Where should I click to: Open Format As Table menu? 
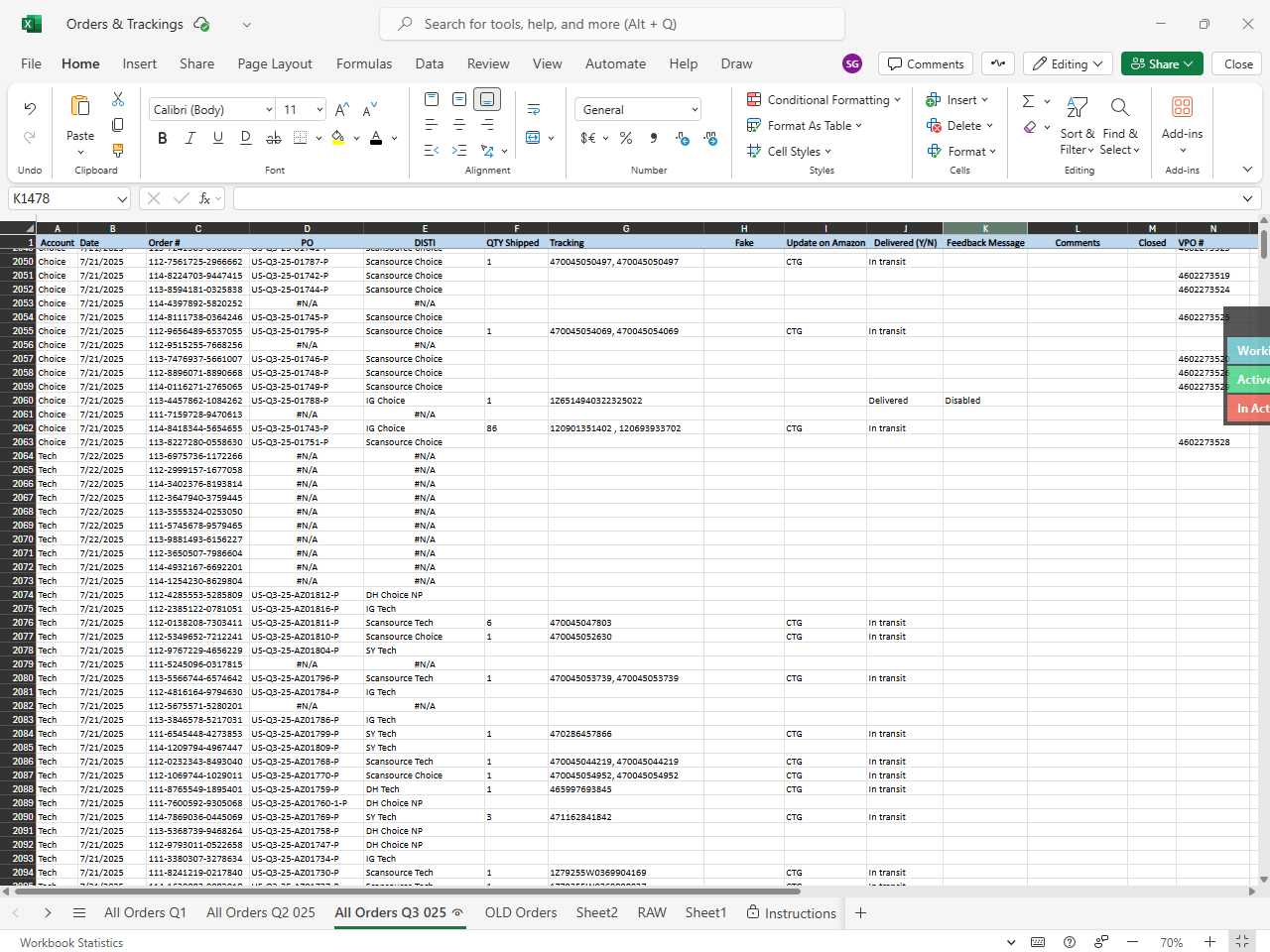pos(805,125)
